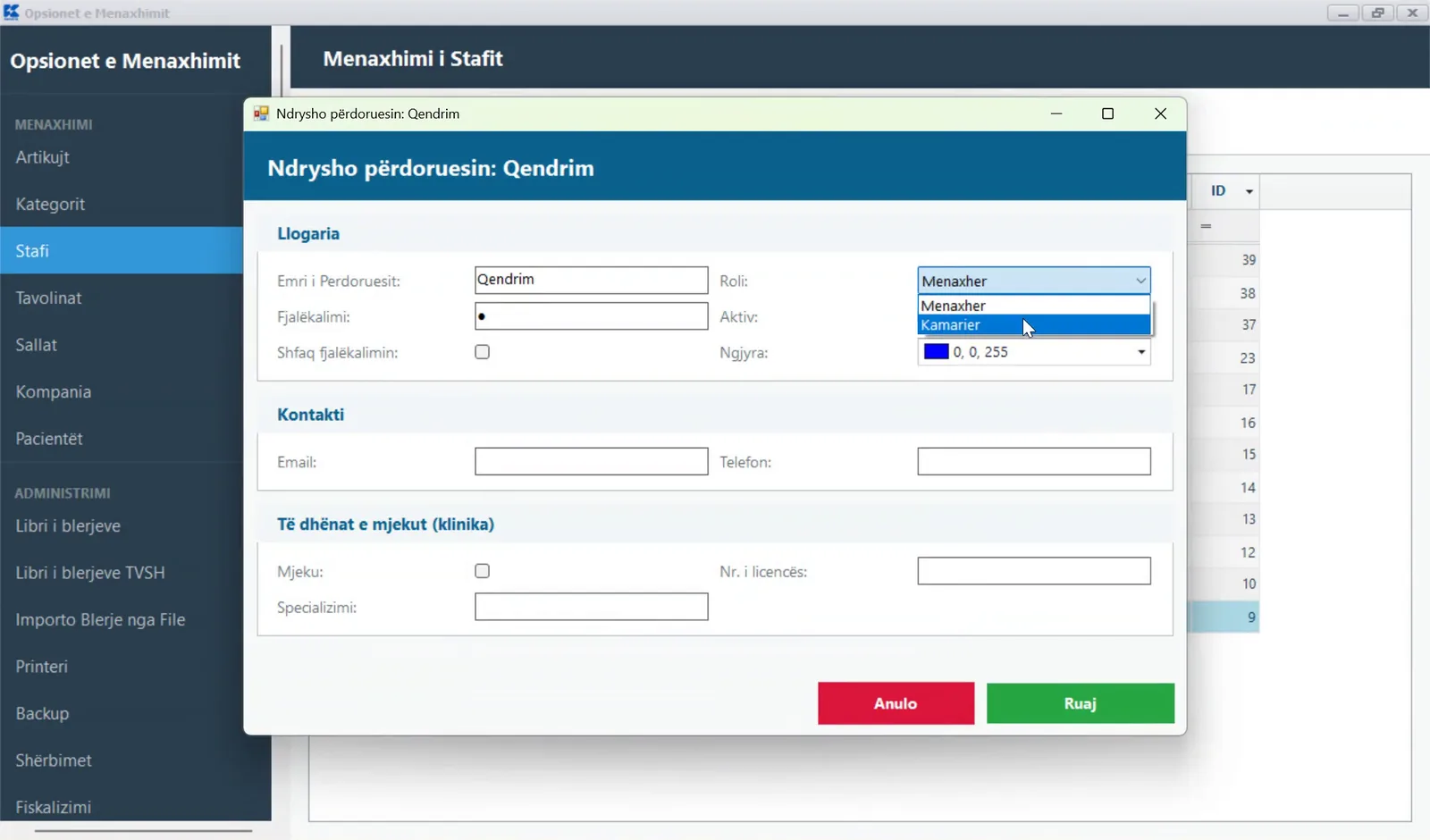Image resolution: width=1430 pixels, height=840 pixels.
Task: Expand the Ngjyra color dropdown arrow
Action: tap(1141, 352)
